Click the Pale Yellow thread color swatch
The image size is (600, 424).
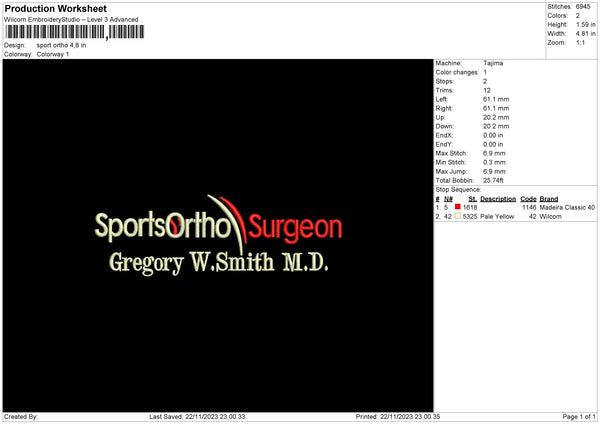pos(458,216)
